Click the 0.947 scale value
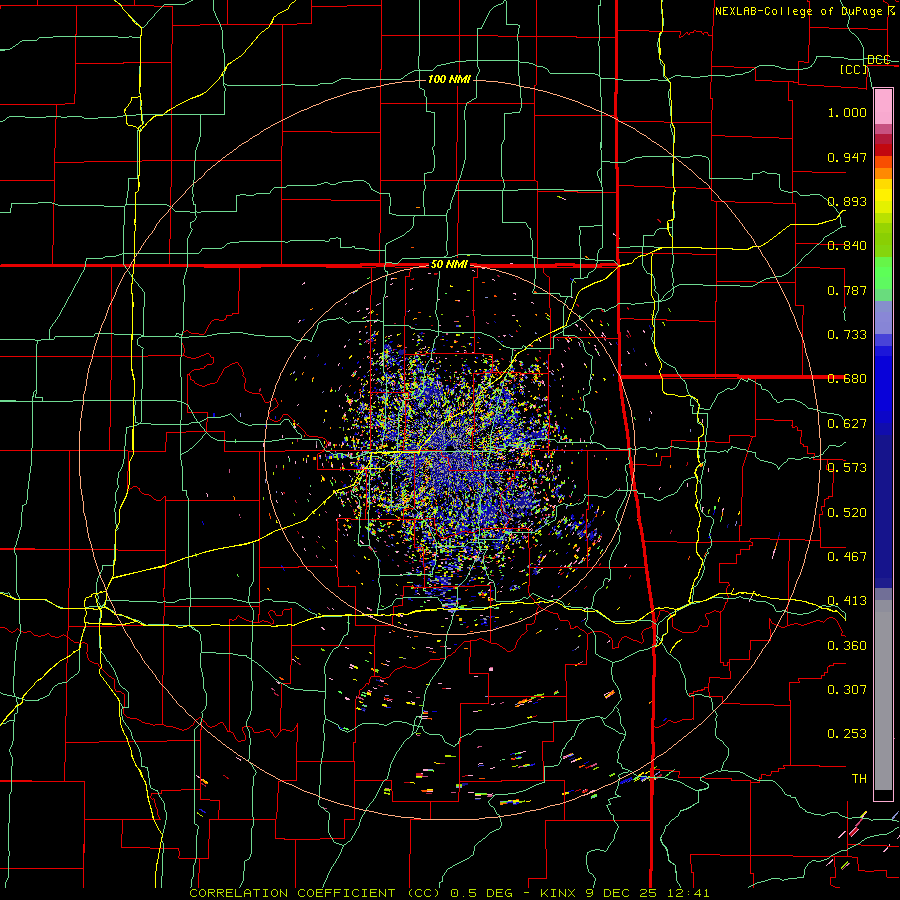The image size is (900, 900). 847,157
